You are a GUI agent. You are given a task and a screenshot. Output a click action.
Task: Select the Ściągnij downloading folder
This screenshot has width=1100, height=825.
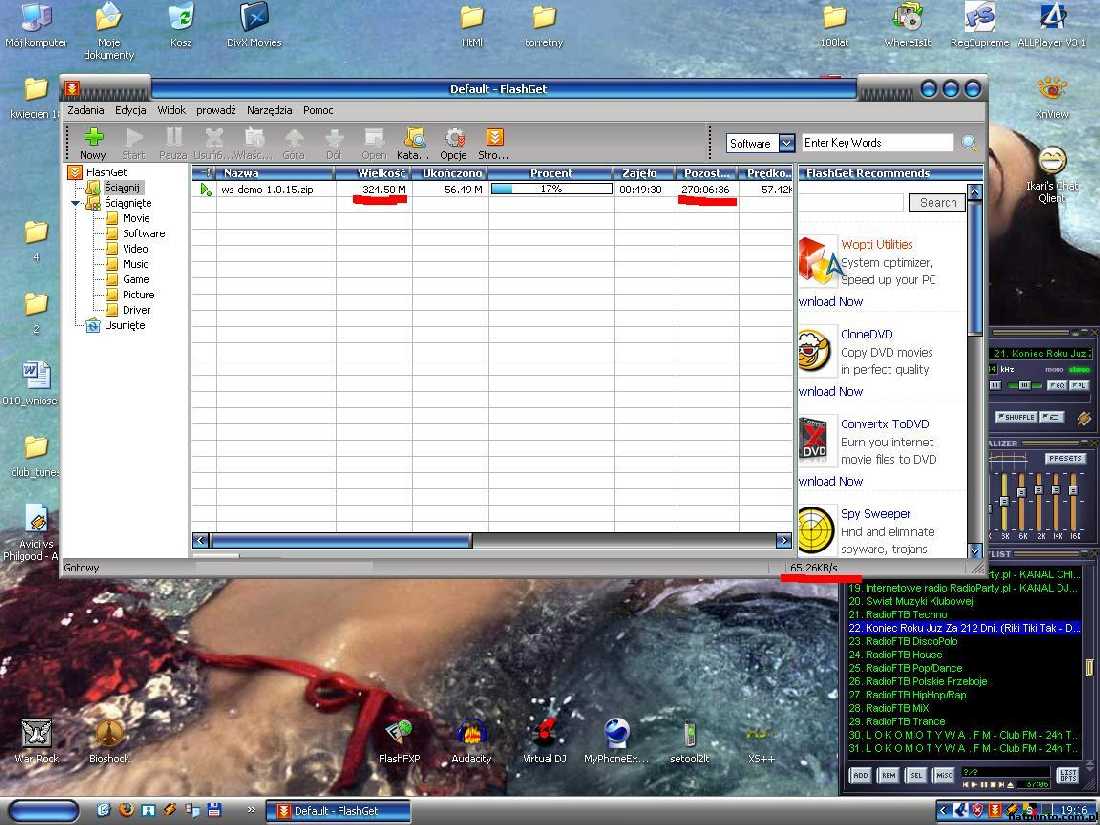tap(115, 187)
